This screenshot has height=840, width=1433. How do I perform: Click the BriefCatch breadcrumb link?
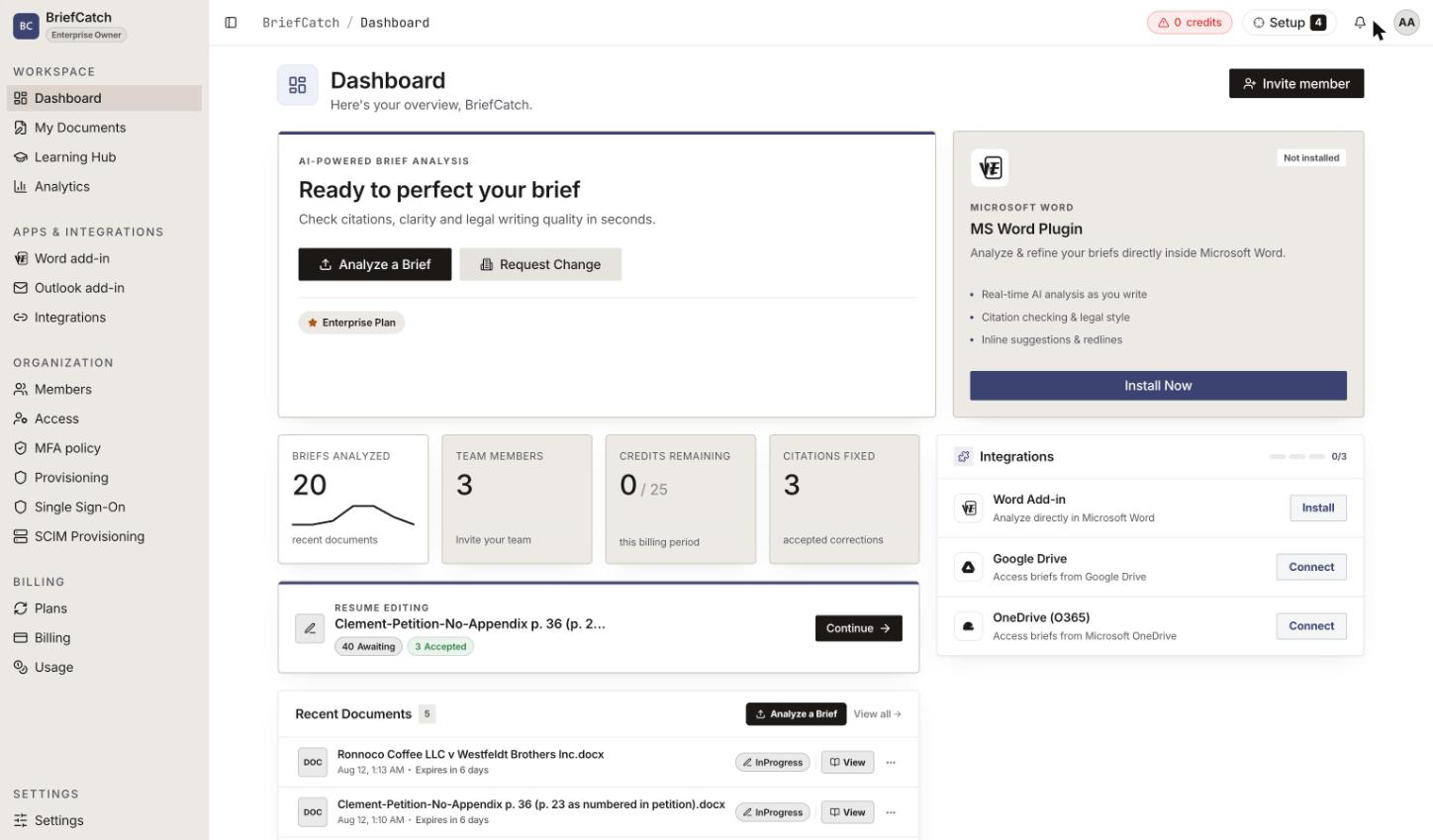point(301,23)
